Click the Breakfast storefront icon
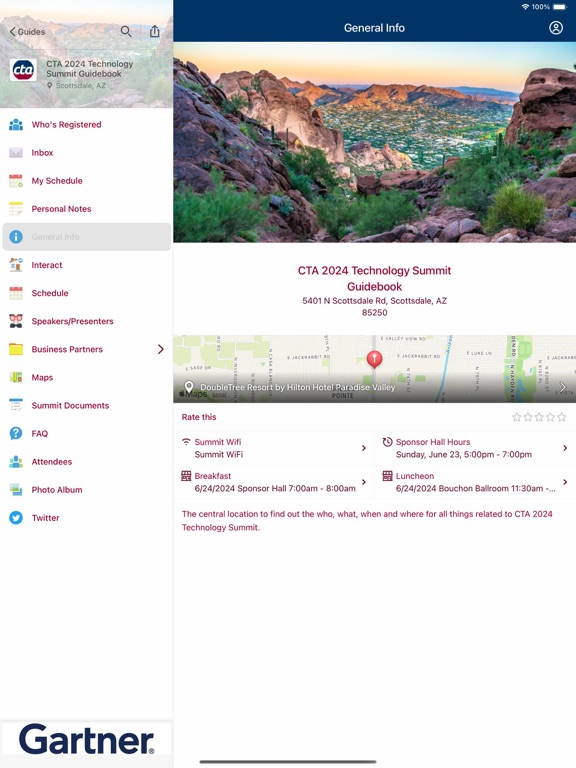This screenshot has height=768, width=576. [186, 476]
